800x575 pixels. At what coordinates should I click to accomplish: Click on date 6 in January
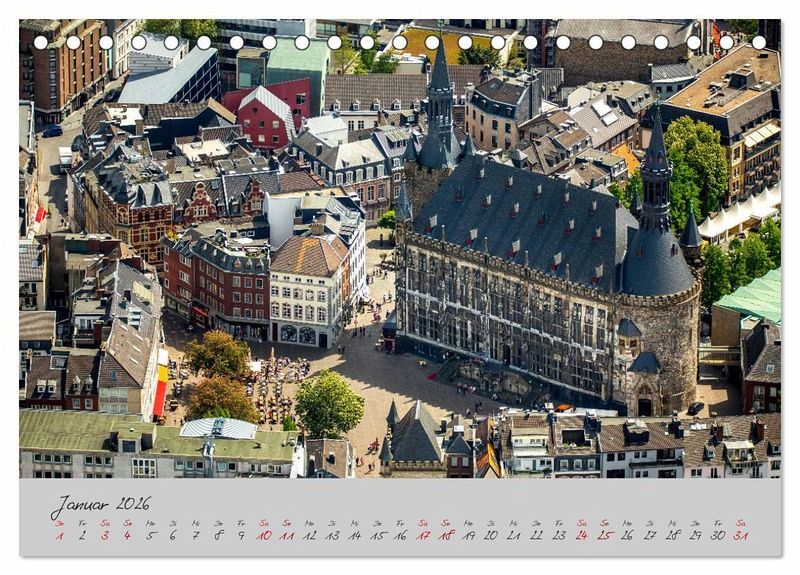coord(173,536)
